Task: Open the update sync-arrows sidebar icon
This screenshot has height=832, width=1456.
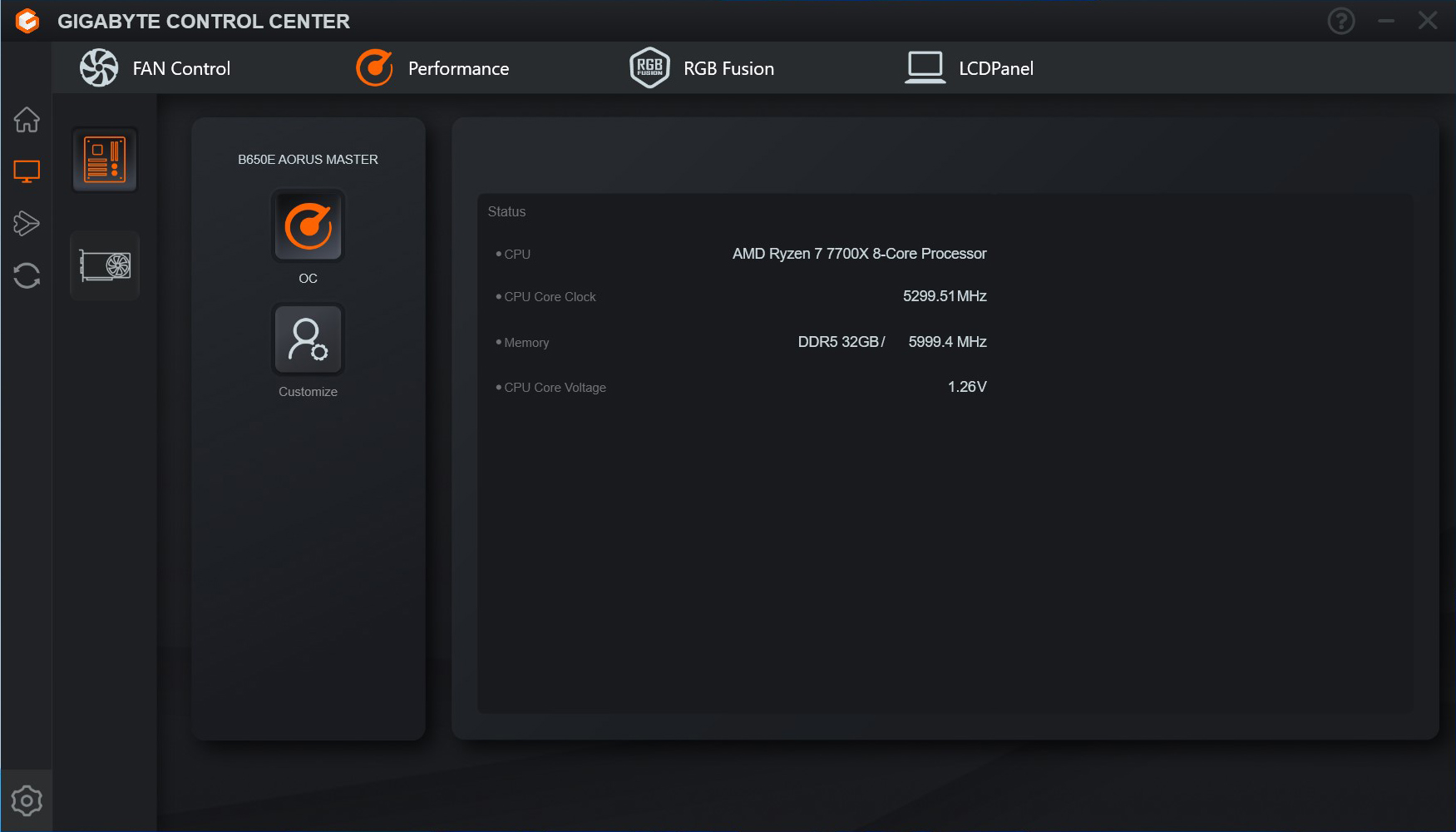Action: click(27, 275)
